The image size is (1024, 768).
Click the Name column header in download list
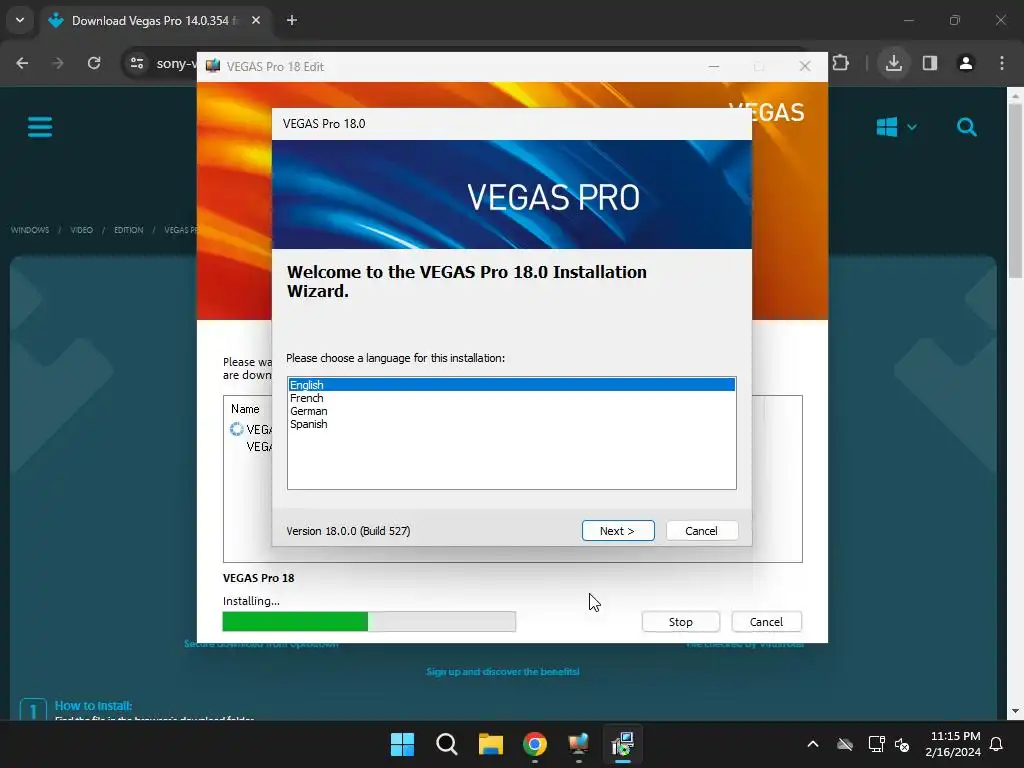click(x=245, y=409)
